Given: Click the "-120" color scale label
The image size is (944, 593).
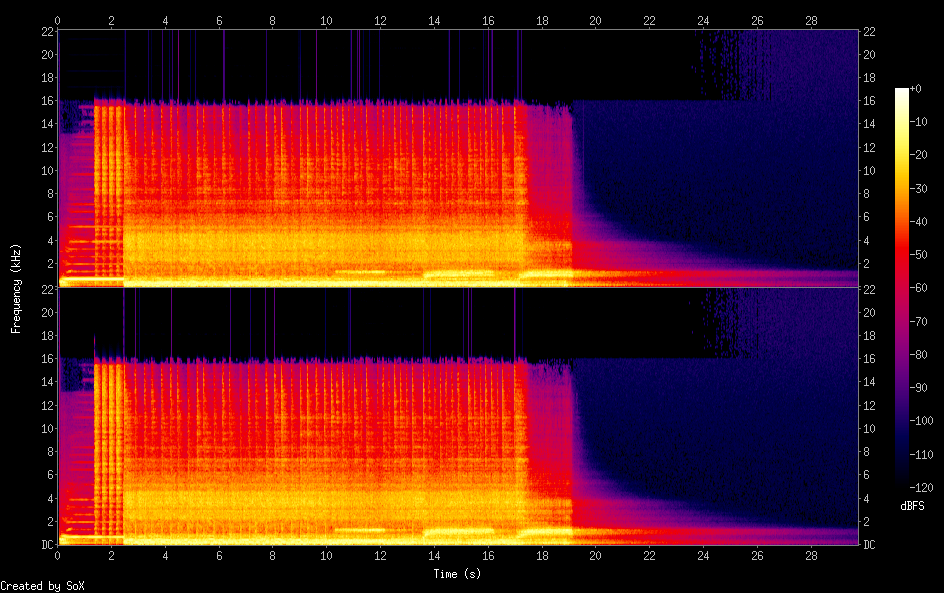Looking at the screenshot, I should coord(921,488).
